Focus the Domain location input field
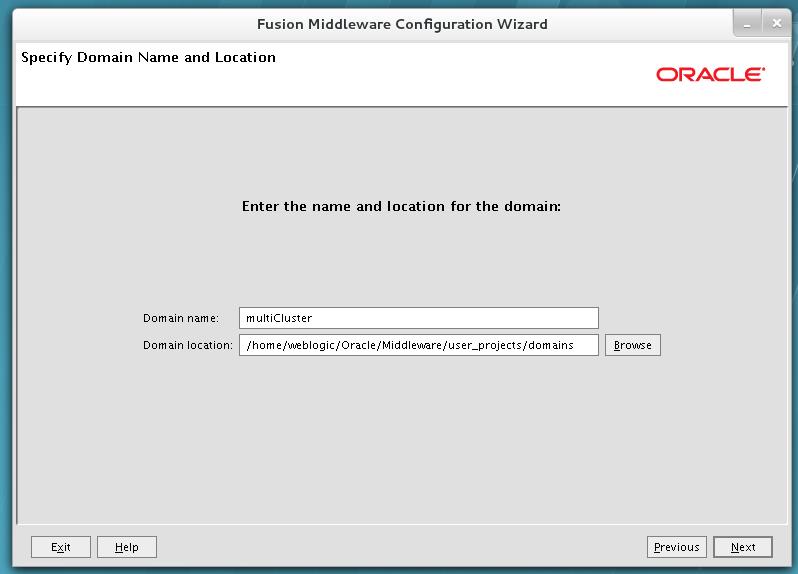The height and width of the screenshot is (574, 798). [x=418, y=345]
